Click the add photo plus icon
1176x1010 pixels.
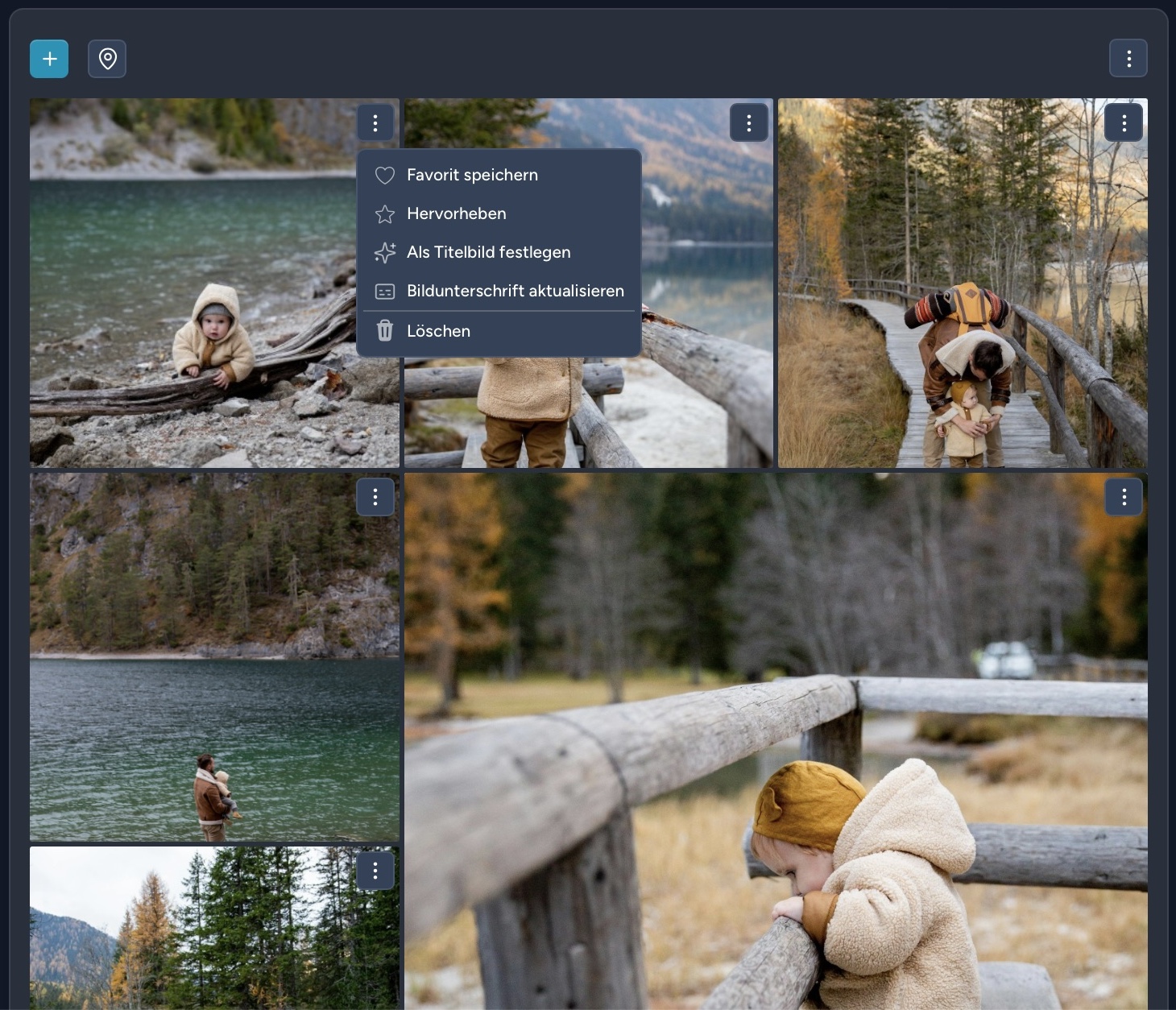tap(49, 58)
